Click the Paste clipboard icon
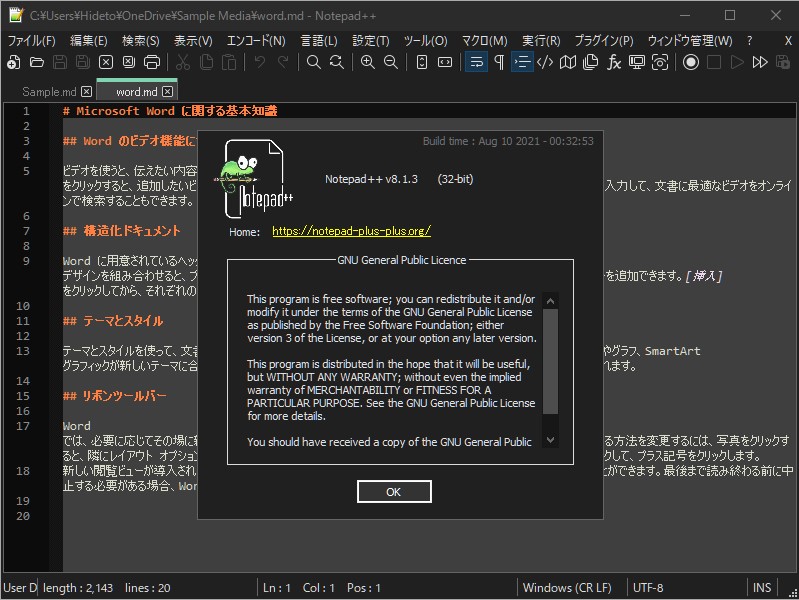The image size is (799, 600). coord(229,62)
